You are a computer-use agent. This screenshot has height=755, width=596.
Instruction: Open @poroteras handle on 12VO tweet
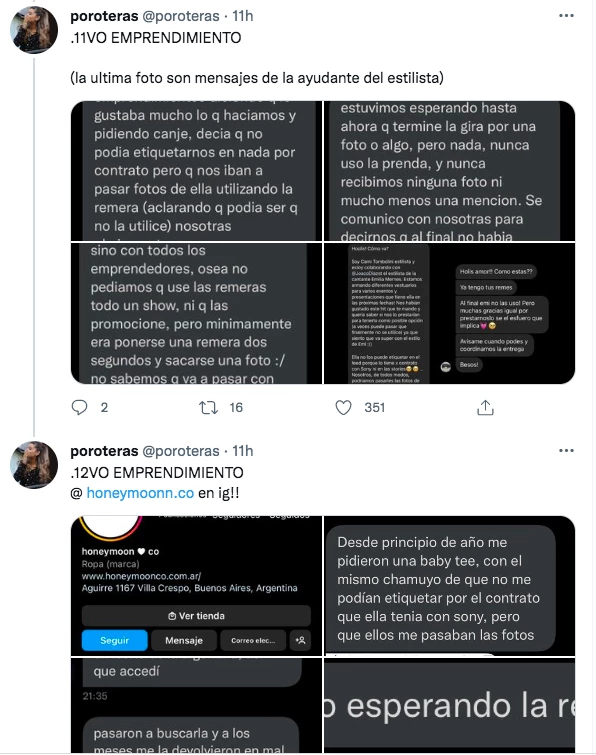click(x=181, y=451)
